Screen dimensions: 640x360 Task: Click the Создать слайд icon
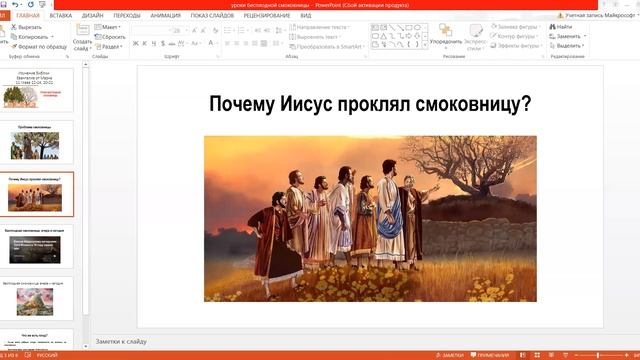point(82,30)
